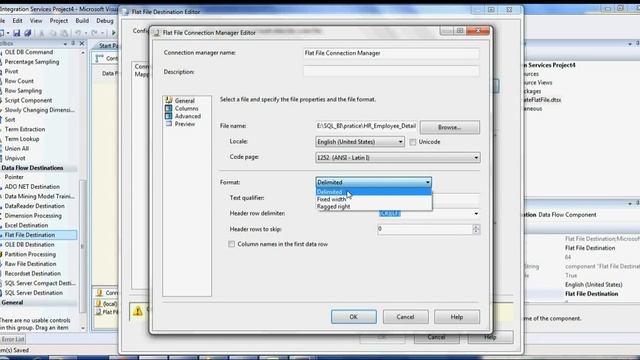Viewport: 640px width, 360px height.
Task: Click the Header rows to skip spinner
Action: [476, 229]
